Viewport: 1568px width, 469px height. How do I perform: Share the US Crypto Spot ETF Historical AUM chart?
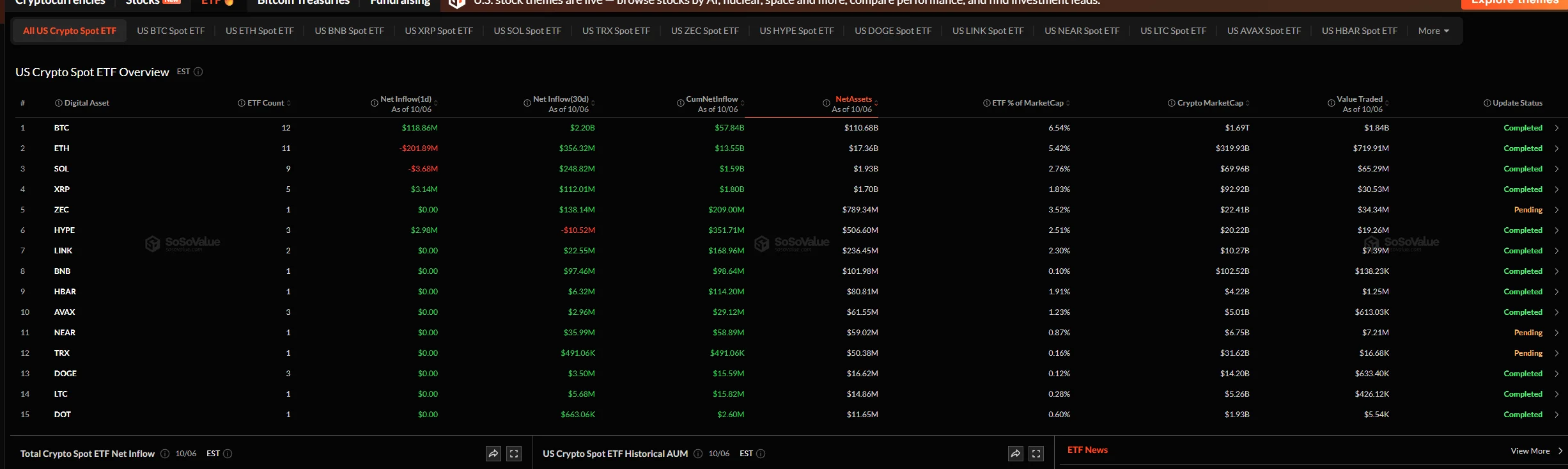(1016, 454)
